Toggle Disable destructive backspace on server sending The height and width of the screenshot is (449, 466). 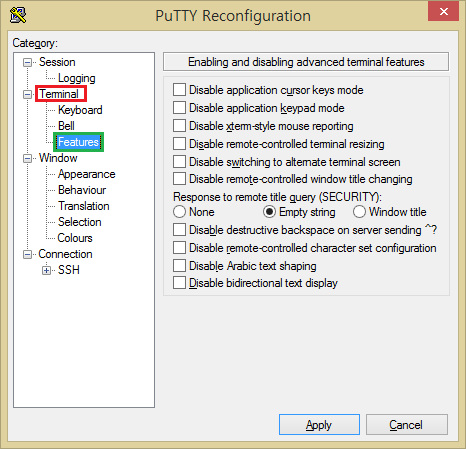tap(179, 230)
